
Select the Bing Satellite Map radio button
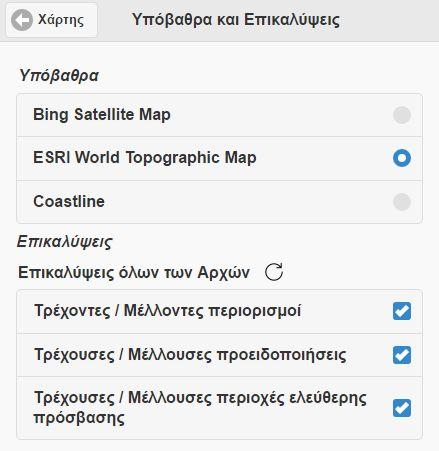pos(402,115)
